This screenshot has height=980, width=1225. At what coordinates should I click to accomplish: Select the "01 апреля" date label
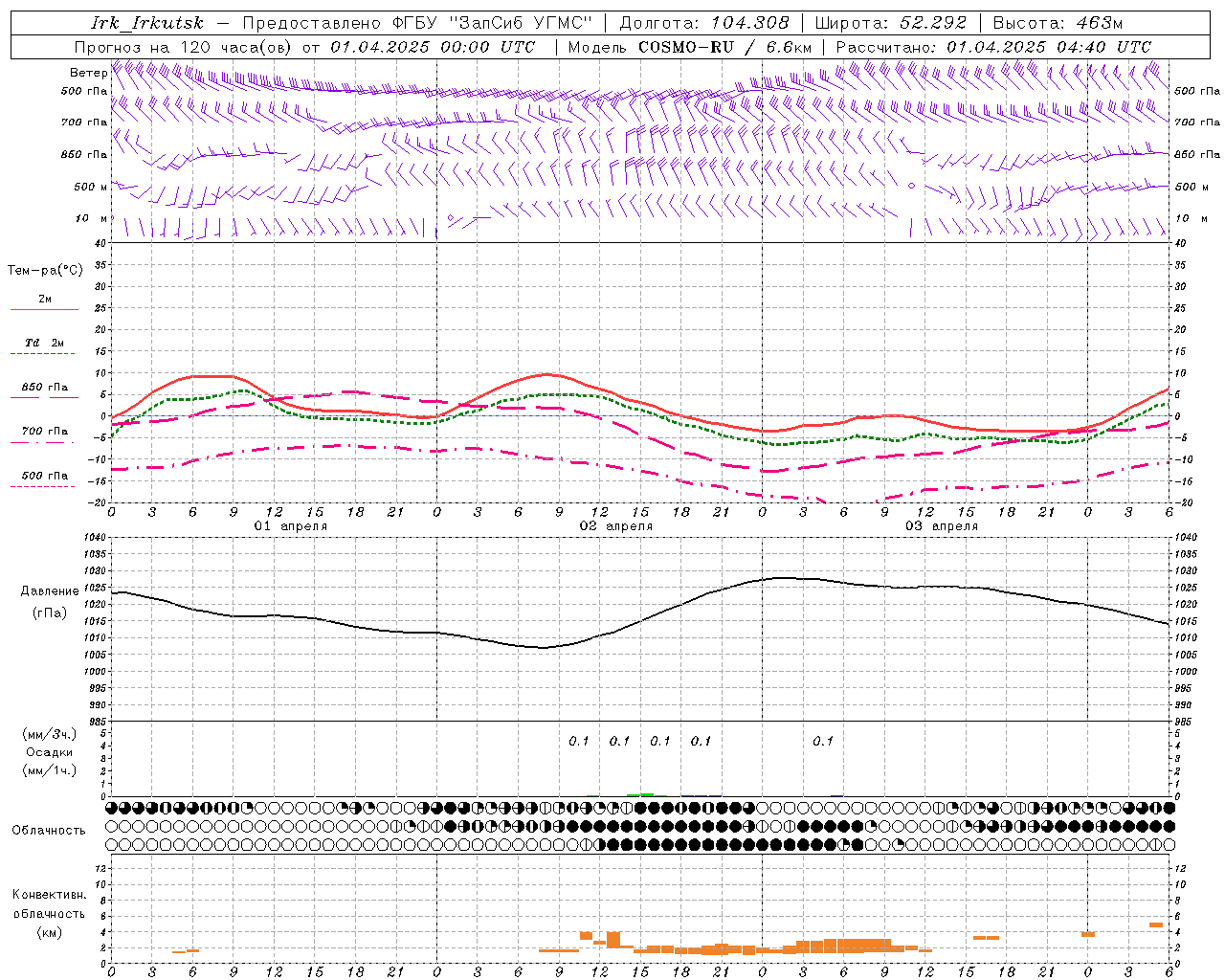coord(290,526)
